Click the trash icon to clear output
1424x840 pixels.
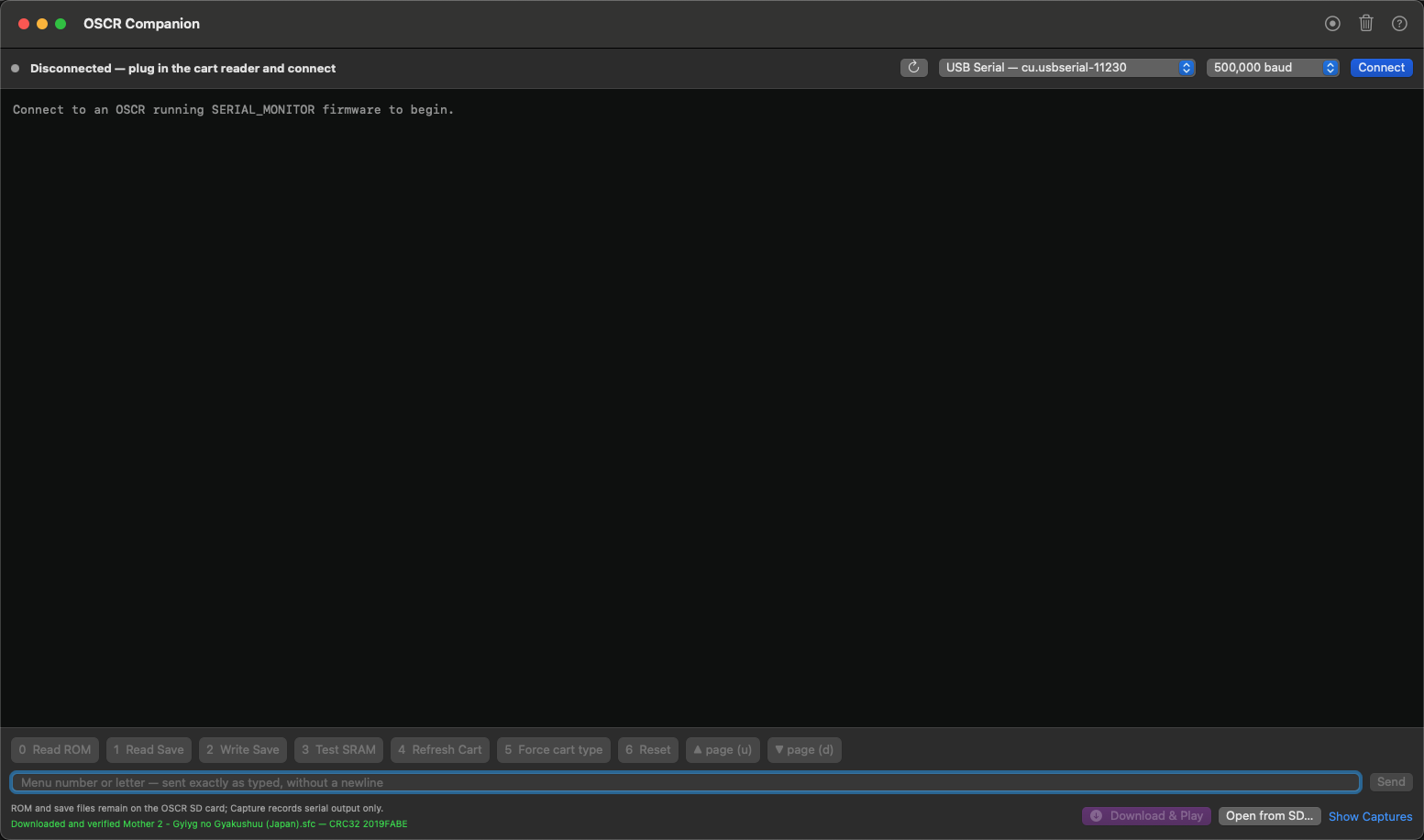tap(1366, 24)
